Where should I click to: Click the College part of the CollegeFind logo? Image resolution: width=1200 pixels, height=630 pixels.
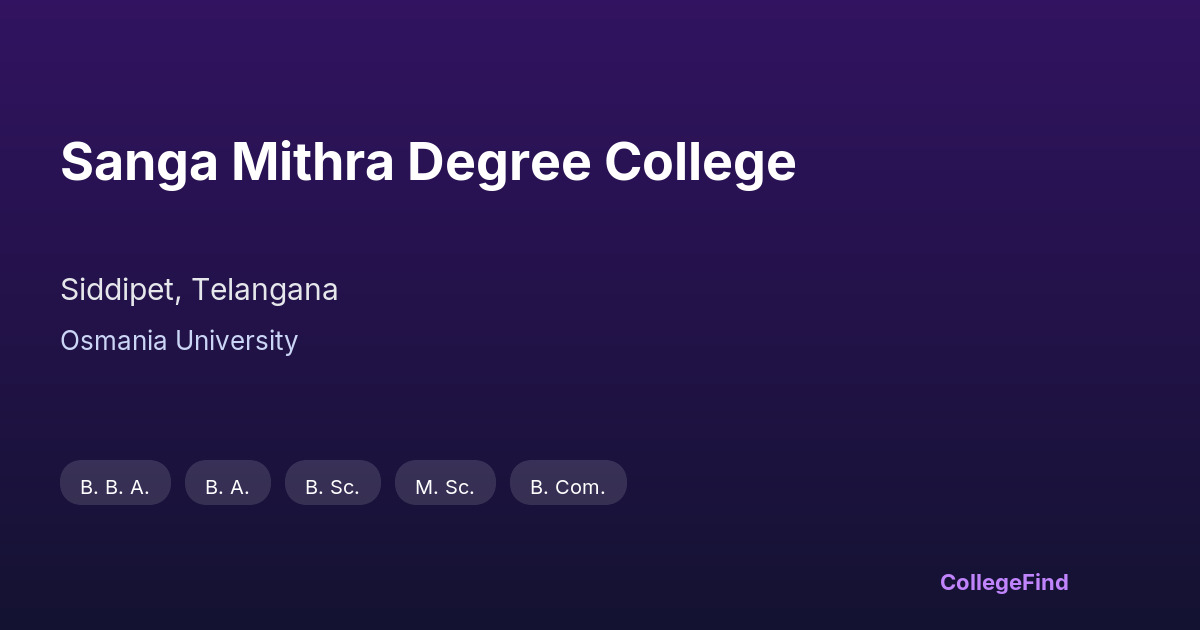click(978, 582)
